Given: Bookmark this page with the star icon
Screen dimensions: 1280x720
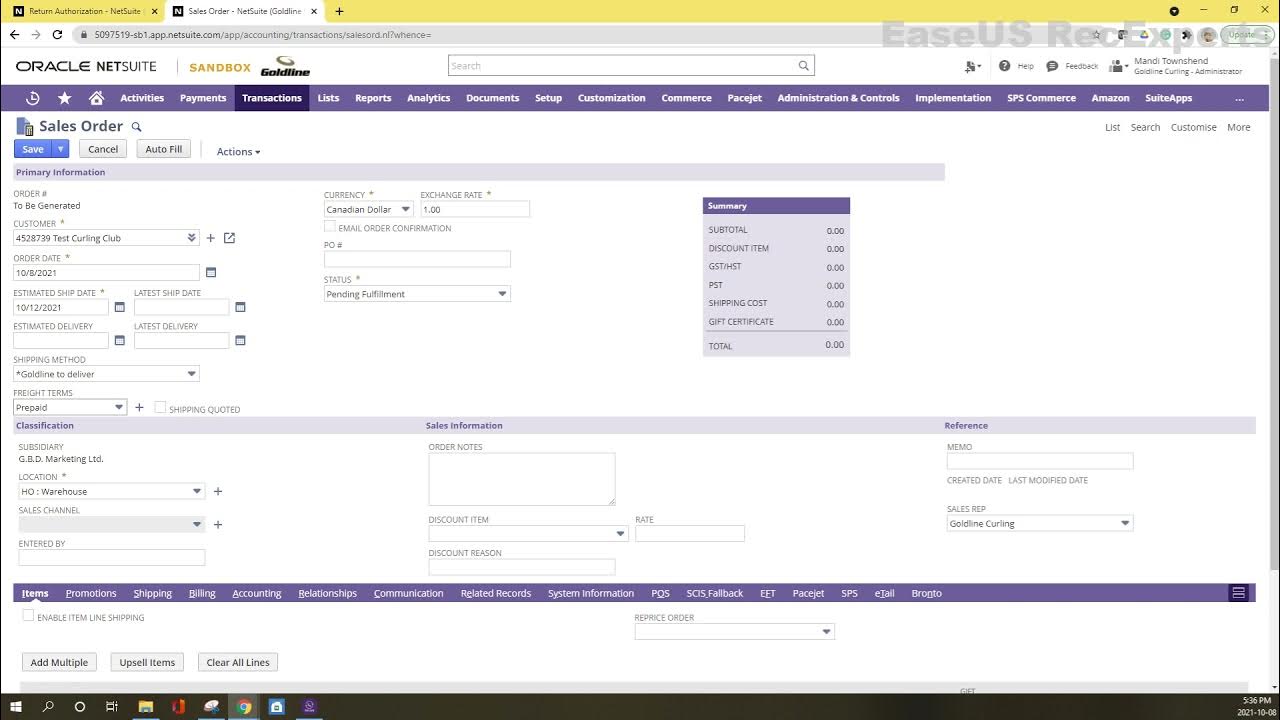Looking at the screenshot, I should click(1097, 34).
